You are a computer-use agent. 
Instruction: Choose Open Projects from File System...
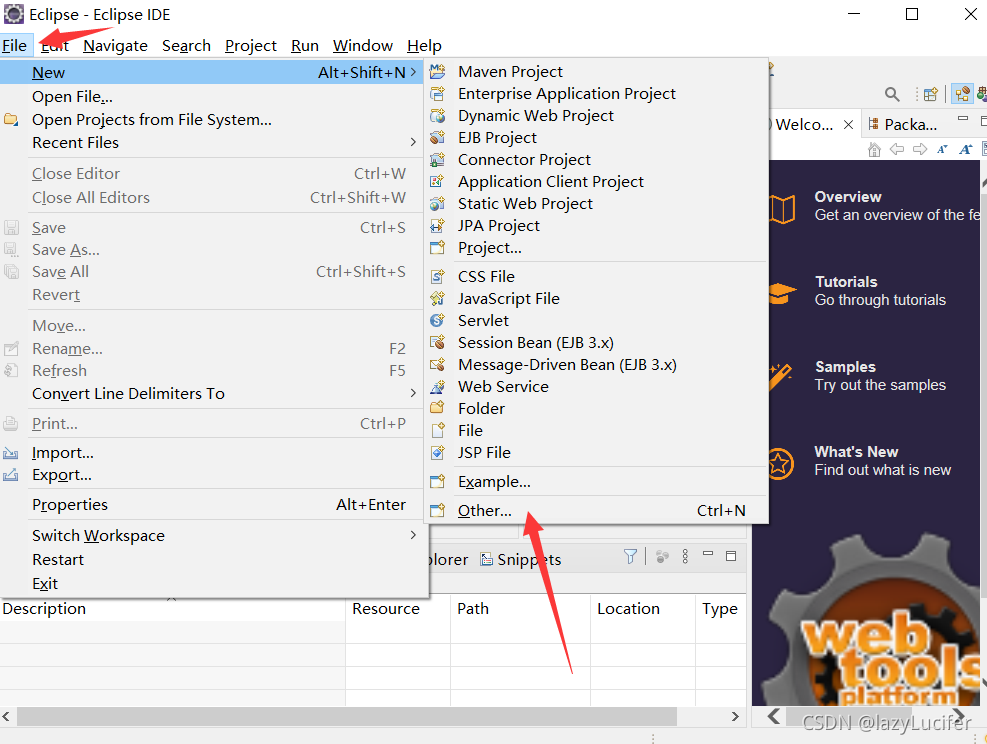(x=214, y=120)
